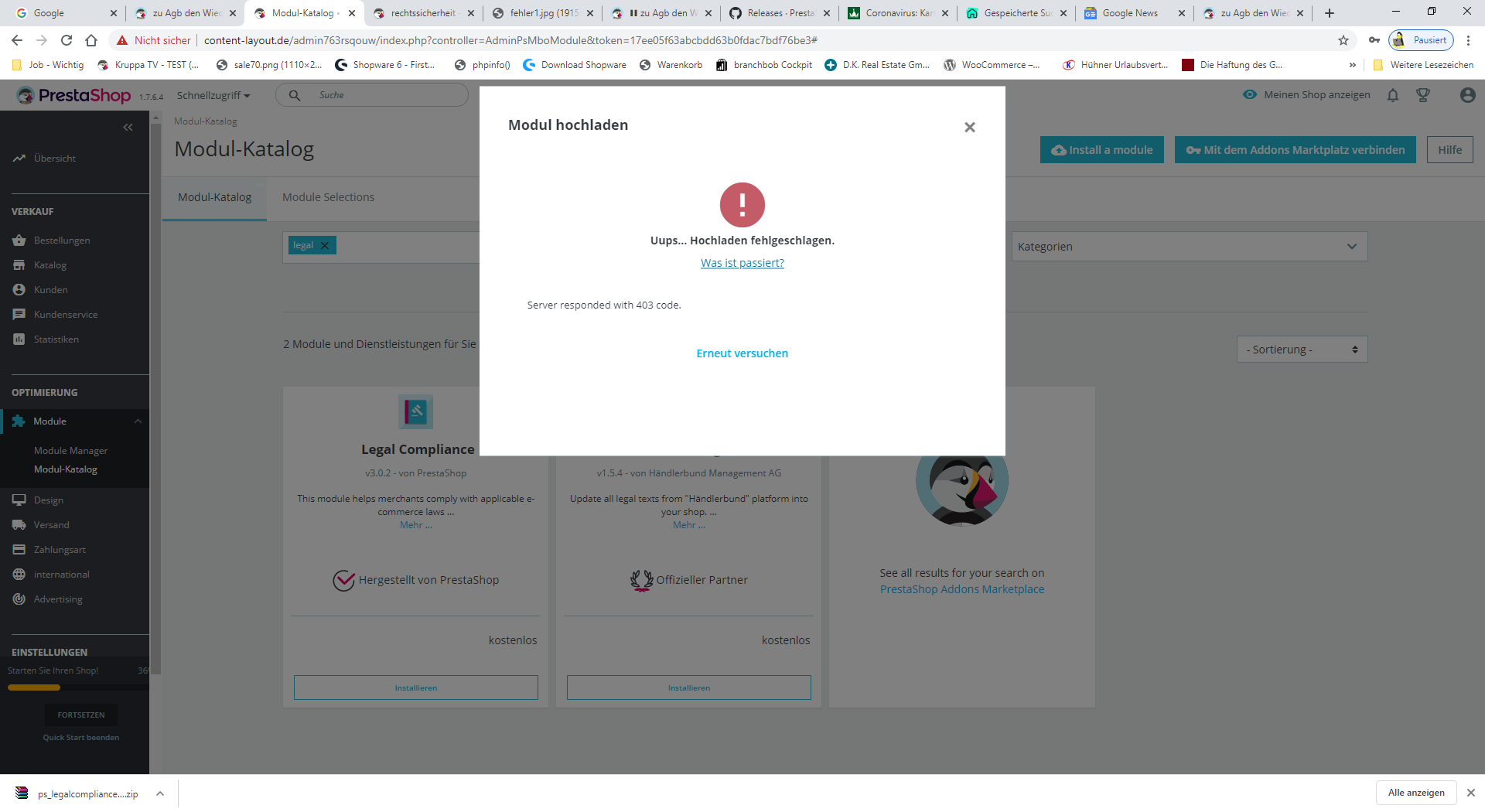The height and width of the screenshot is (812, 1485).
Task: Click the Module puzzle icon
Action: [x=19, y=421]
